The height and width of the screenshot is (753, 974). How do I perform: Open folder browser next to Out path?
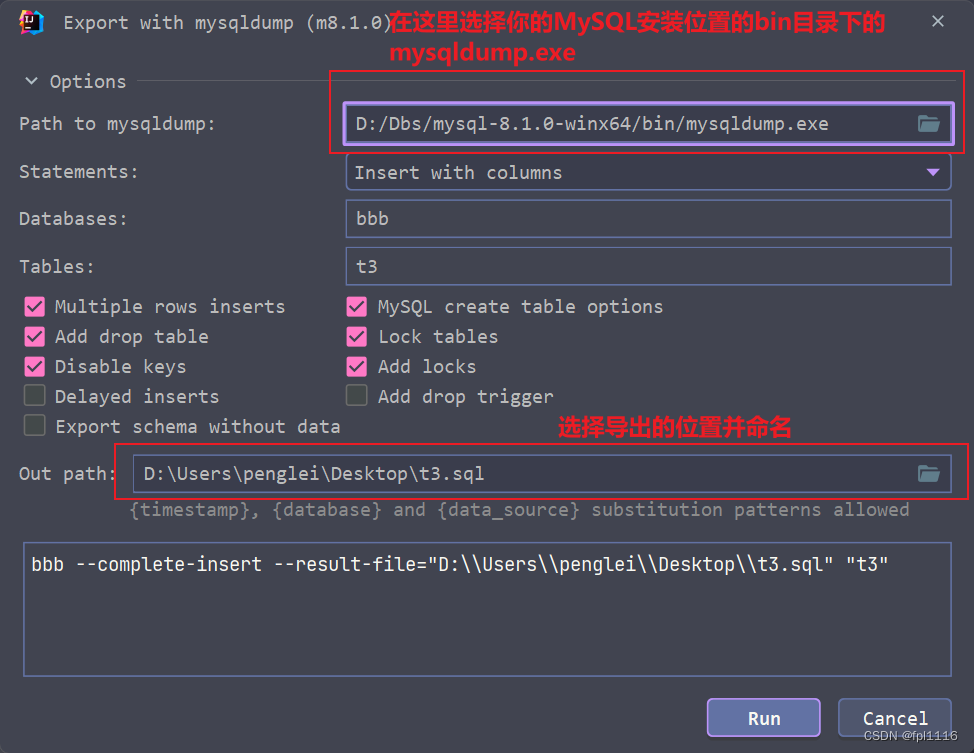pyautogui.click(x=928, y=473)
